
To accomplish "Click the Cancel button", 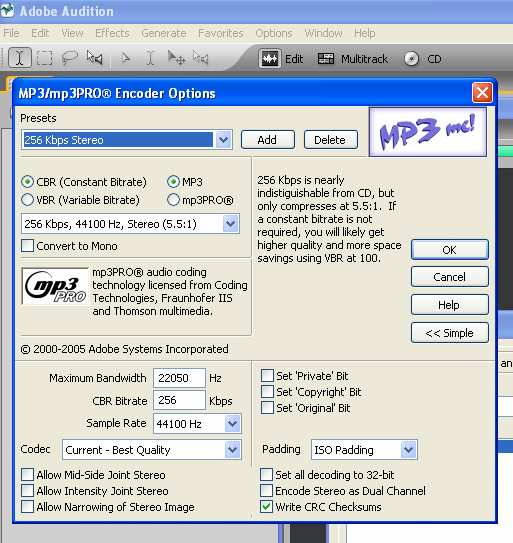I will (450, 277).
